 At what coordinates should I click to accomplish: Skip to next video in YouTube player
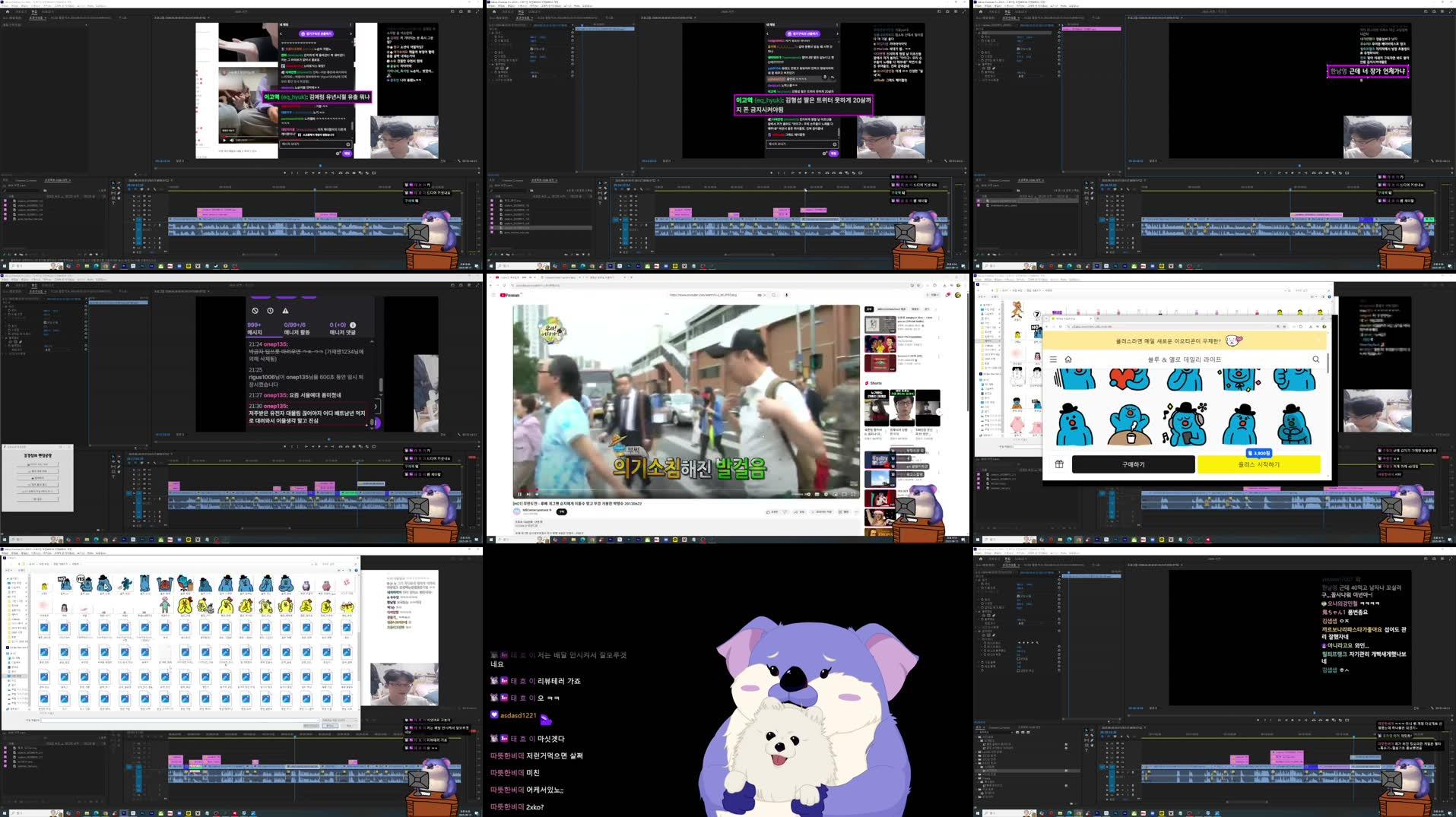click(530, 494)
